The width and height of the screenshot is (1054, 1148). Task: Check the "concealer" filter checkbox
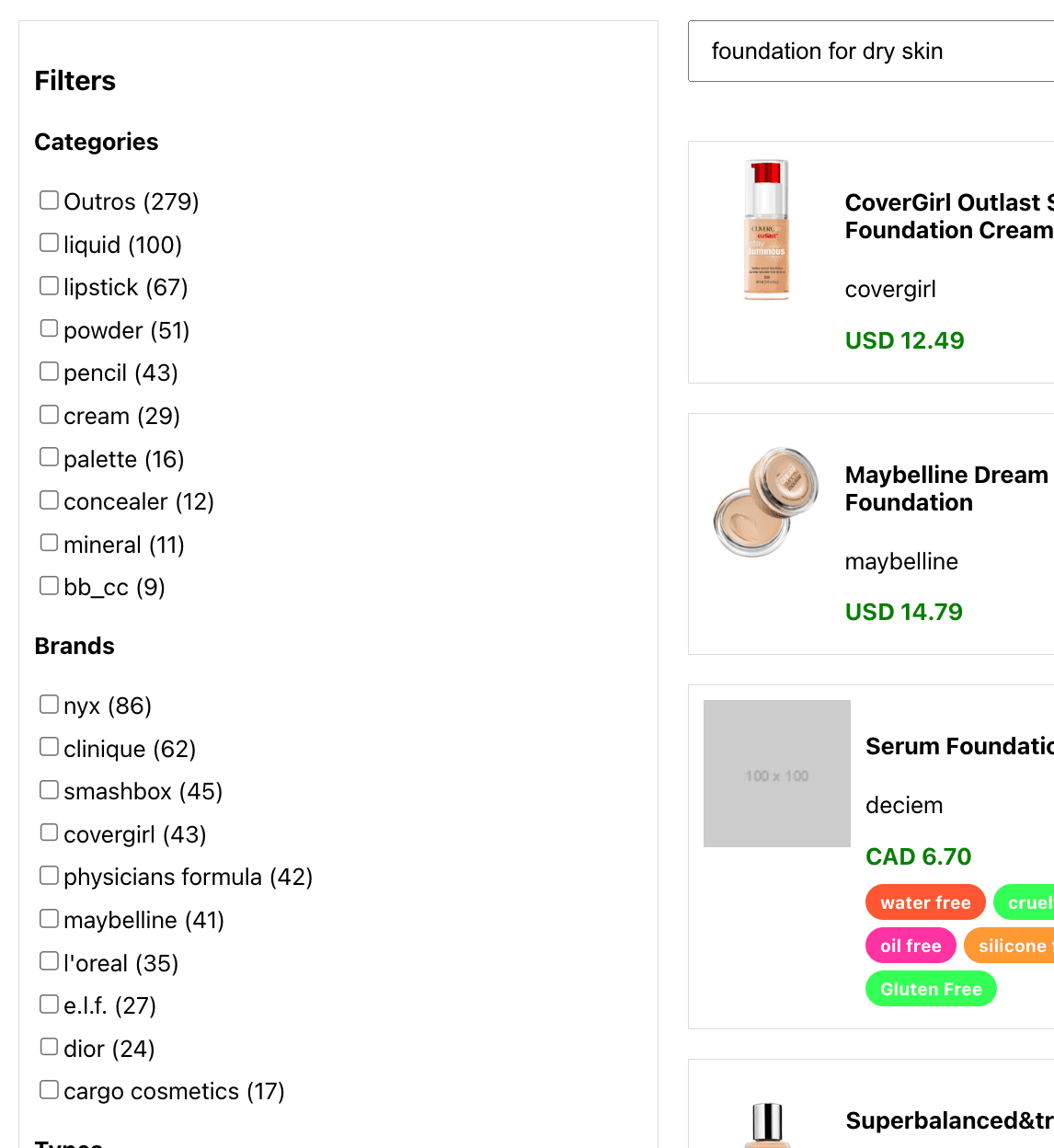(x=49, y=499)
